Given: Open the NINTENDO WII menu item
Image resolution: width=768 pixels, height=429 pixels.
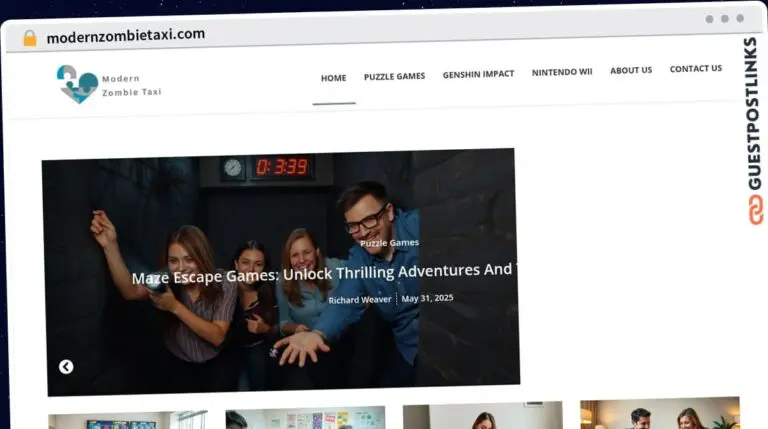Looking at the screenshot, I should click(562, 72).
